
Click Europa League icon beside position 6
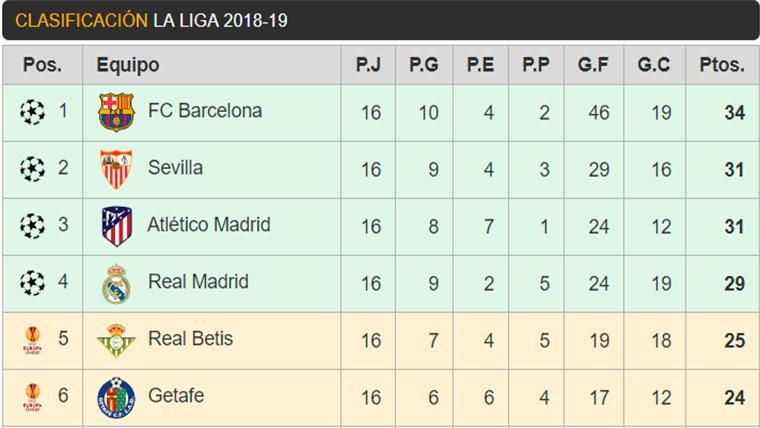[x=32, y=398]
